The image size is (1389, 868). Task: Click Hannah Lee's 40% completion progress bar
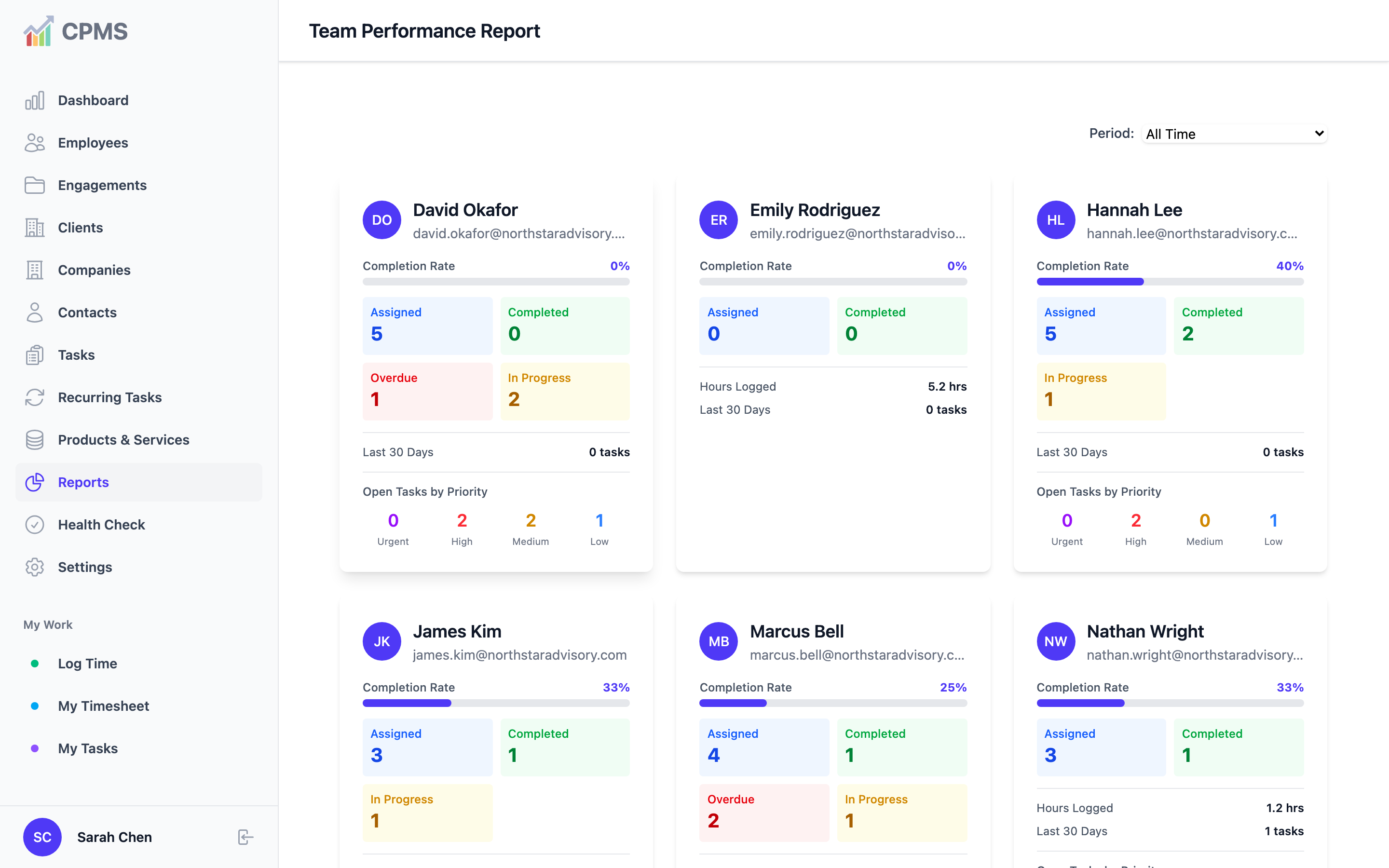point(1170,282)
